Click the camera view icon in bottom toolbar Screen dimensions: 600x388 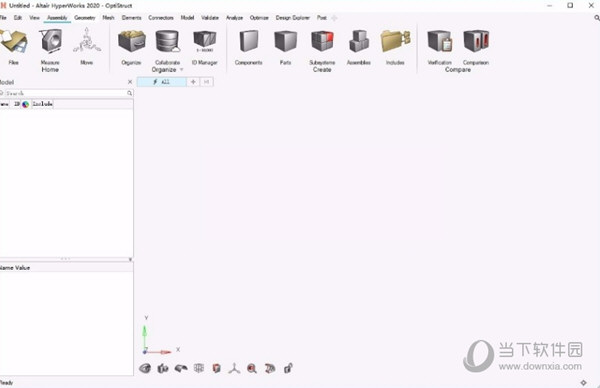coord(163,368)
